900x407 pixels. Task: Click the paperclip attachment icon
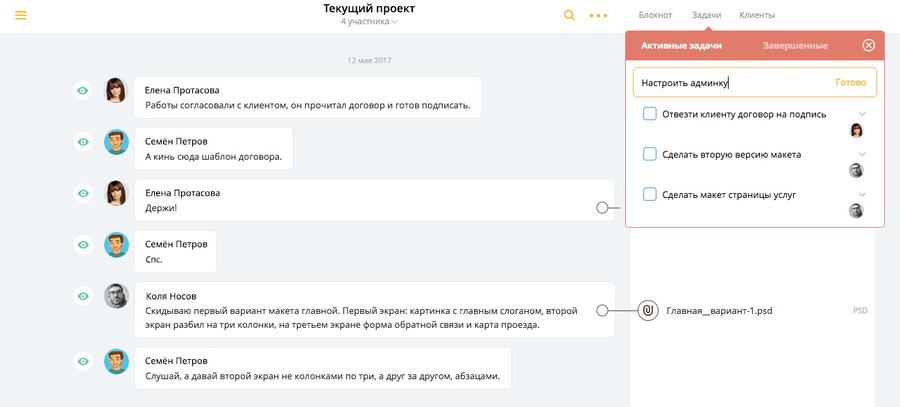[x=647, y=311]
